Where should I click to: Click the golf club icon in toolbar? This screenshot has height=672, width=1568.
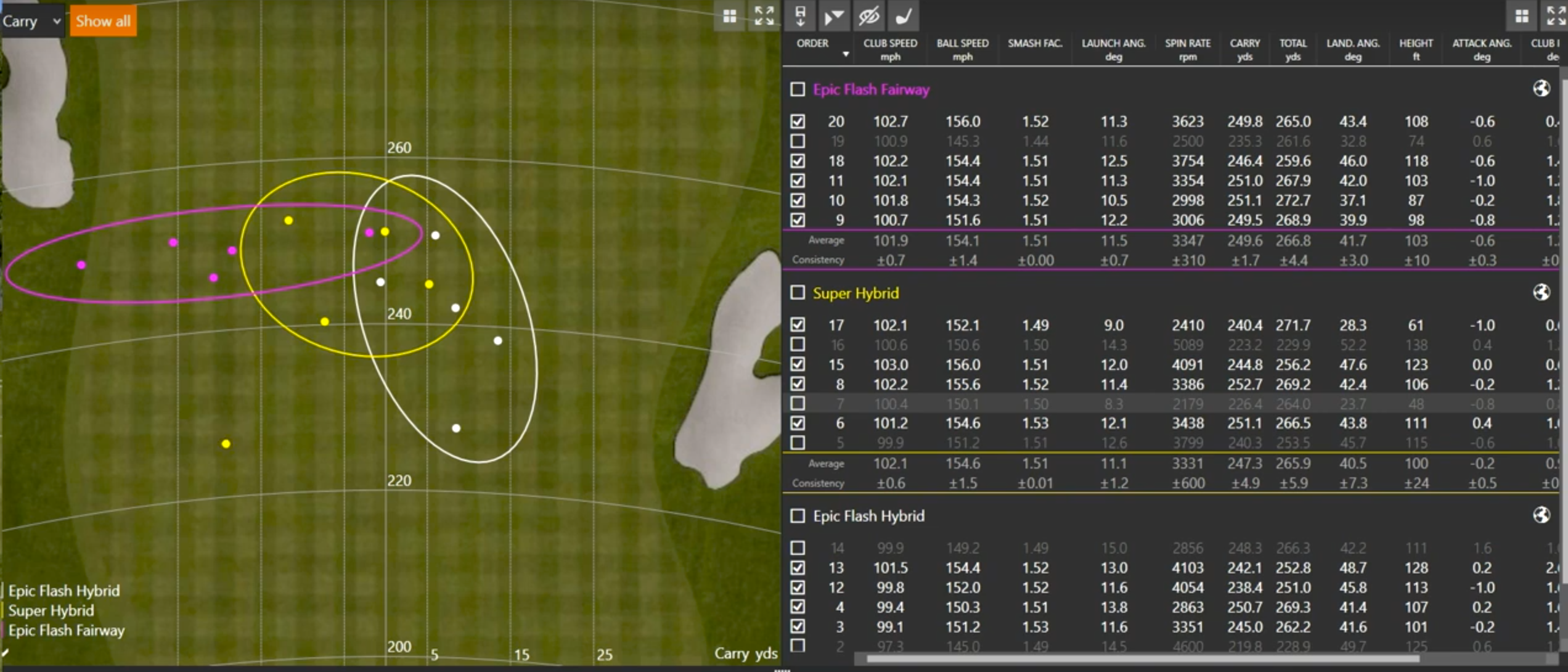point(904,17)
